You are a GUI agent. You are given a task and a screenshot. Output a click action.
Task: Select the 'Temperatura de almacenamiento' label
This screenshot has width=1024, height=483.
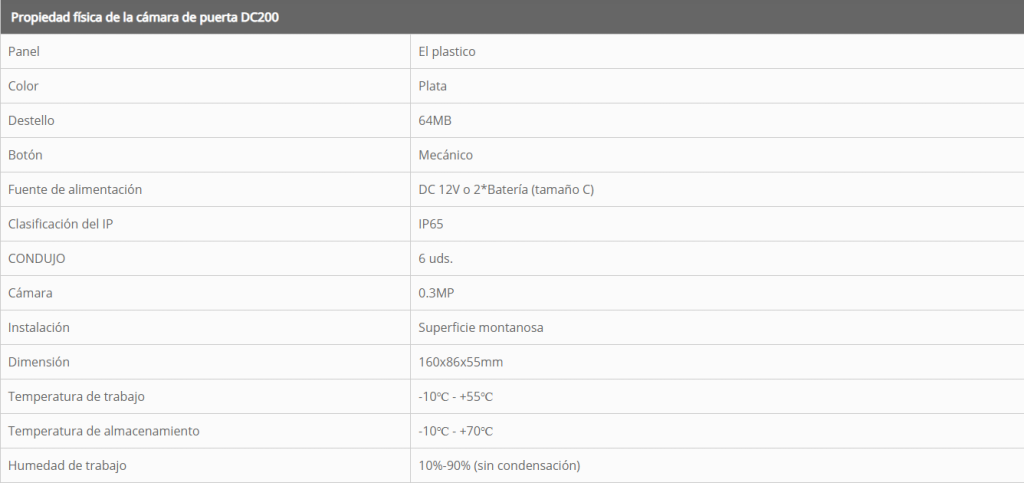pos(104,431)
